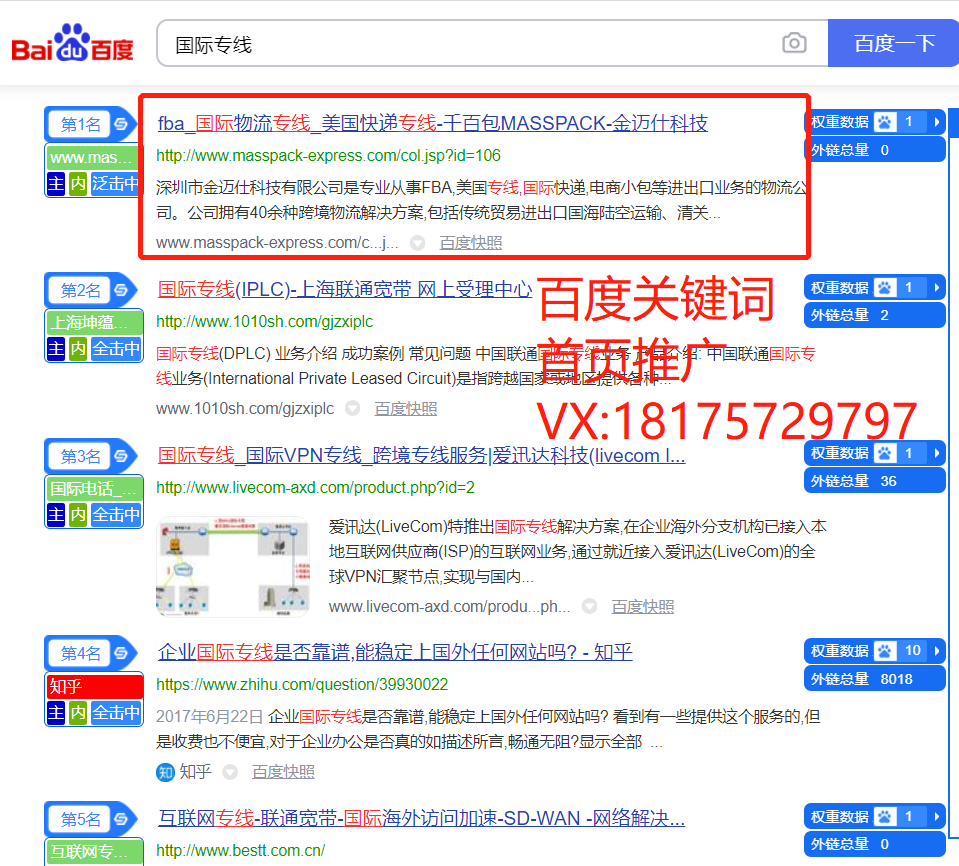Expand dropdown arrow beside 知乎 footer

click(230, 772)
